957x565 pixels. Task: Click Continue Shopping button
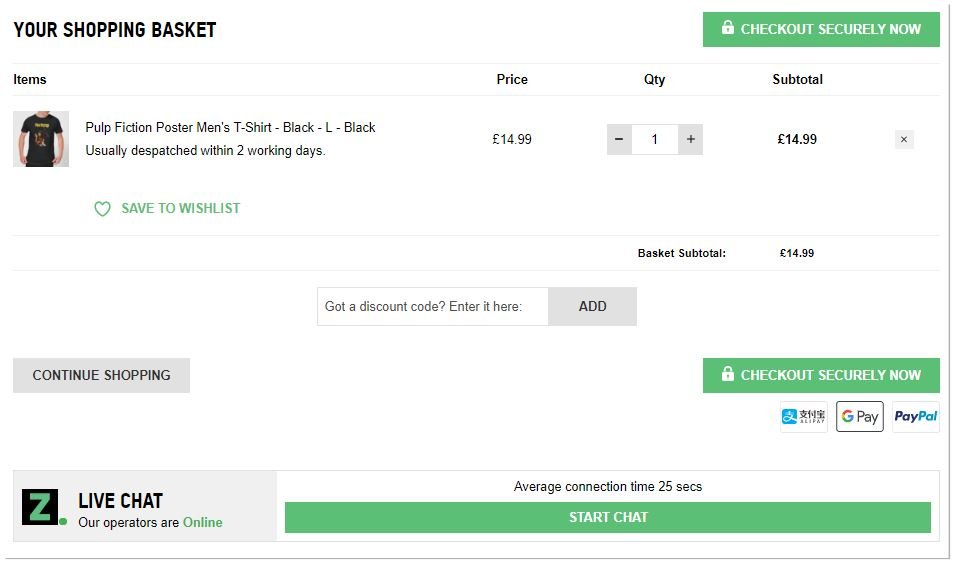pos(101,375)
